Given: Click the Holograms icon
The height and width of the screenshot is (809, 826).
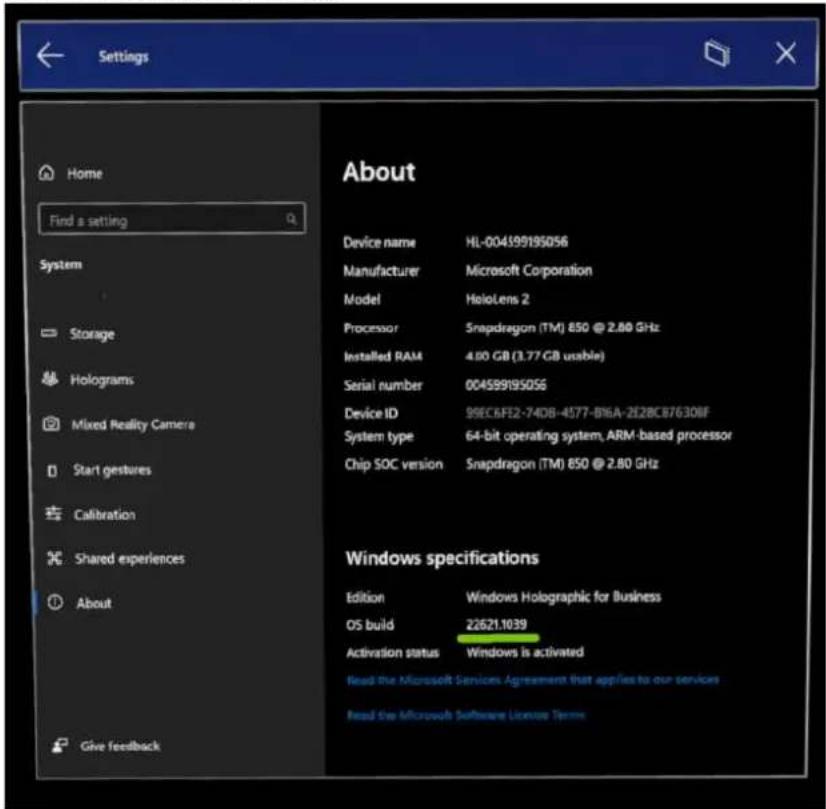Looking at the screenshot, I should (50, 378).
